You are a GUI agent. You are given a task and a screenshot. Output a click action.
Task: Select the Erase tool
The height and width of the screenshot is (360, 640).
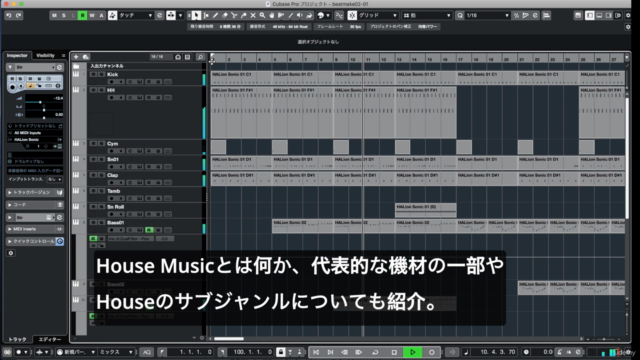[225, 16]
